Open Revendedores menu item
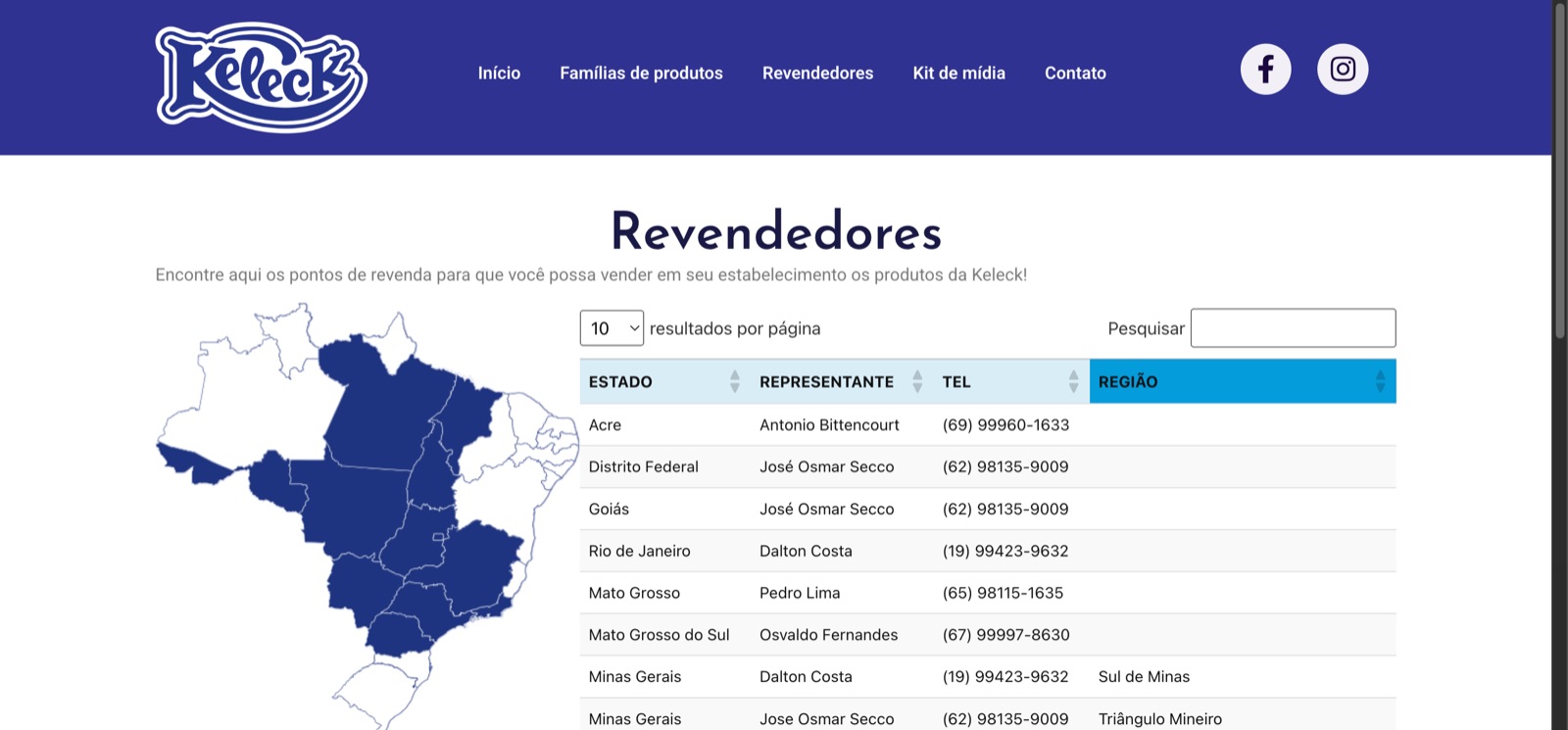Image resolution: width=1568 pixels, height=730 pixels. (x=817, y=73)
